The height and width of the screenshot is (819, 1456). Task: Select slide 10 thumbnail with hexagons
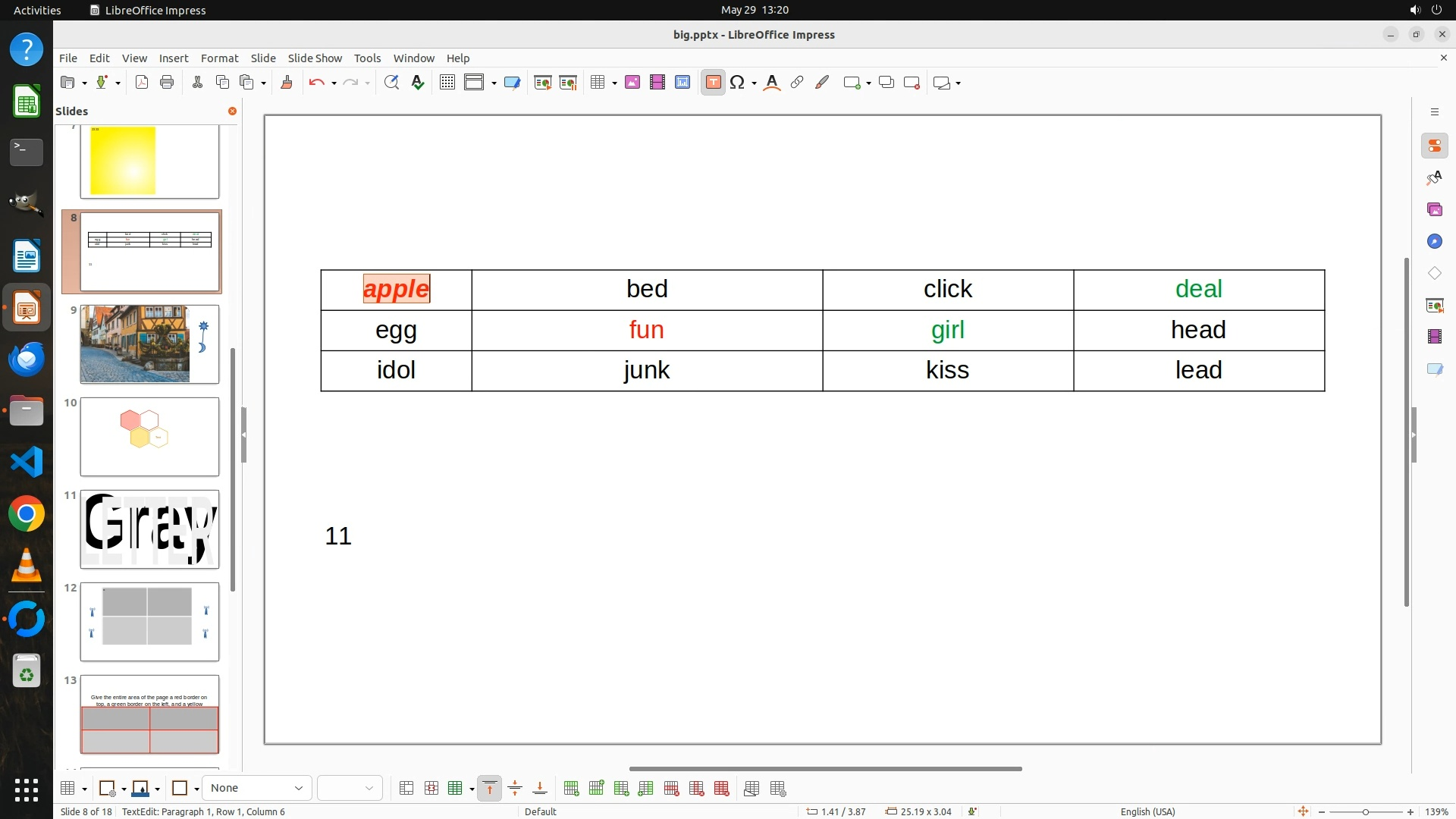tap(149, 437)
